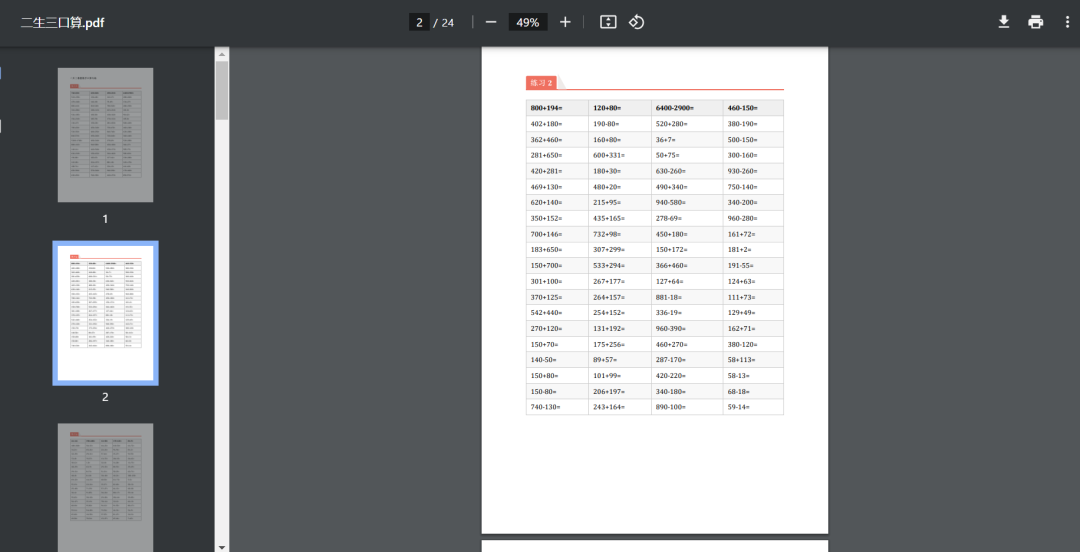Click the thumbnail sidebar scrollbar handle
This screenshot has width=1080, height=552.
(x=222, y=90)
